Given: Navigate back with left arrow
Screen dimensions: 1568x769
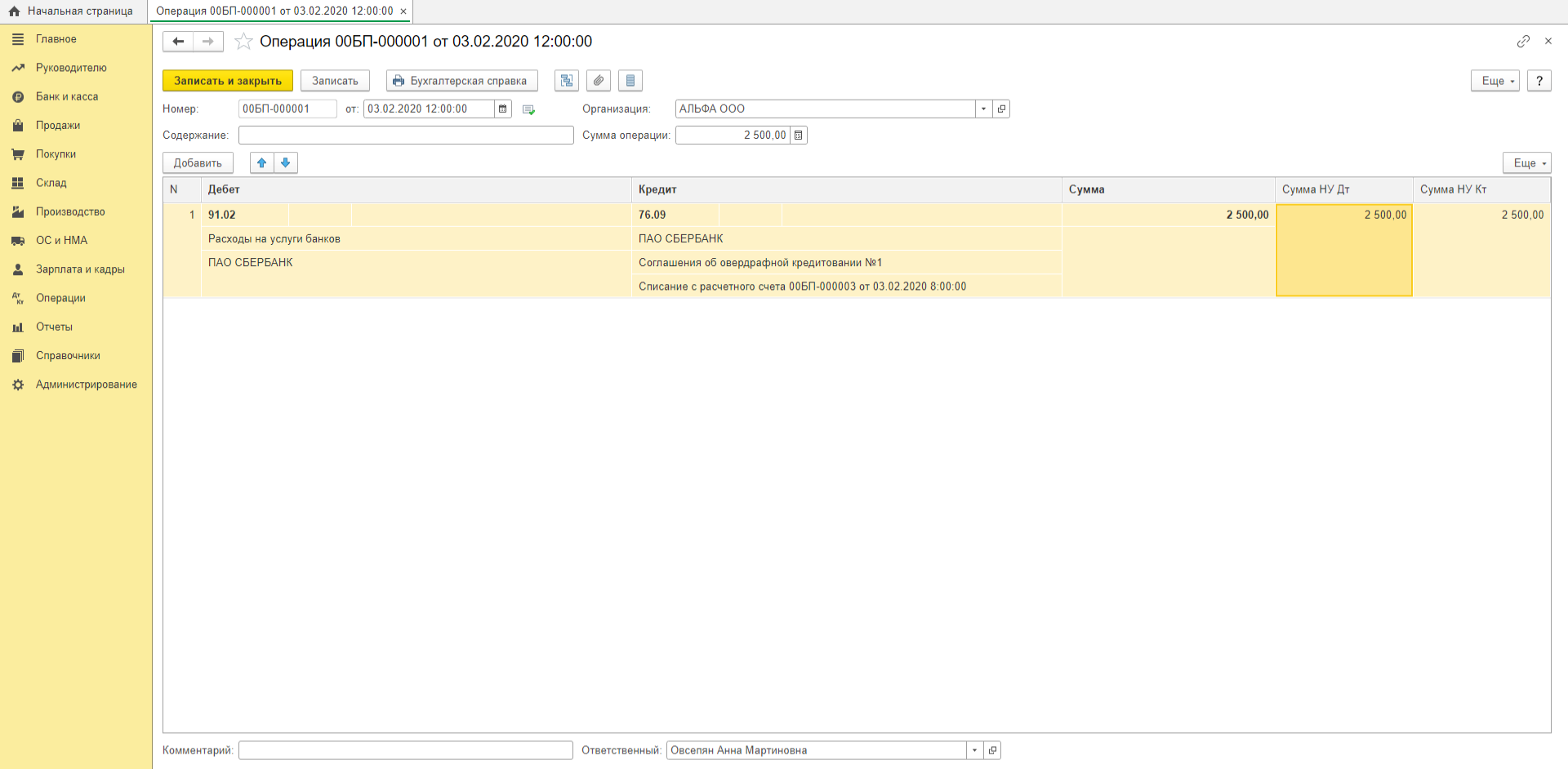Looking at the screenshot, I should click(x=178, y=41).
